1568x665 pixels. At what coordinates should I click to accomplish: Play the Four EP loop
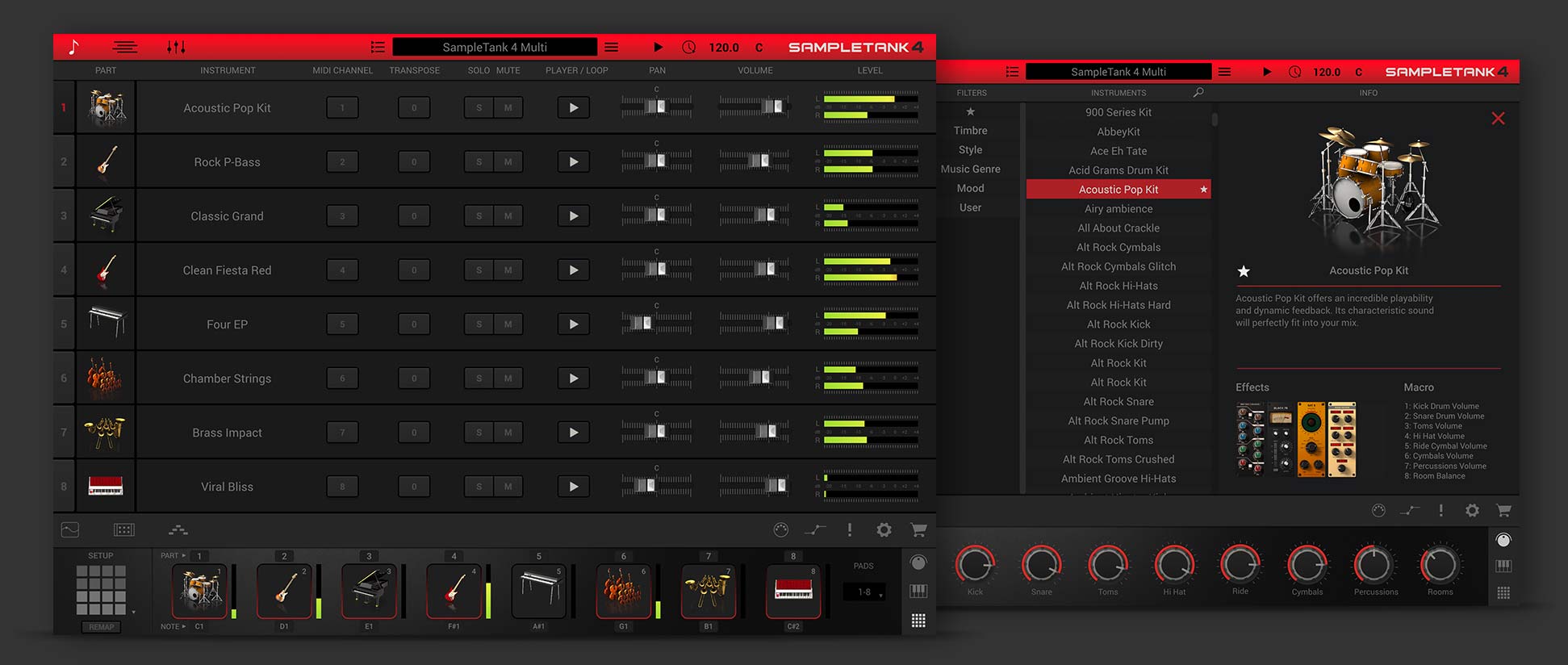click(573, 324)
